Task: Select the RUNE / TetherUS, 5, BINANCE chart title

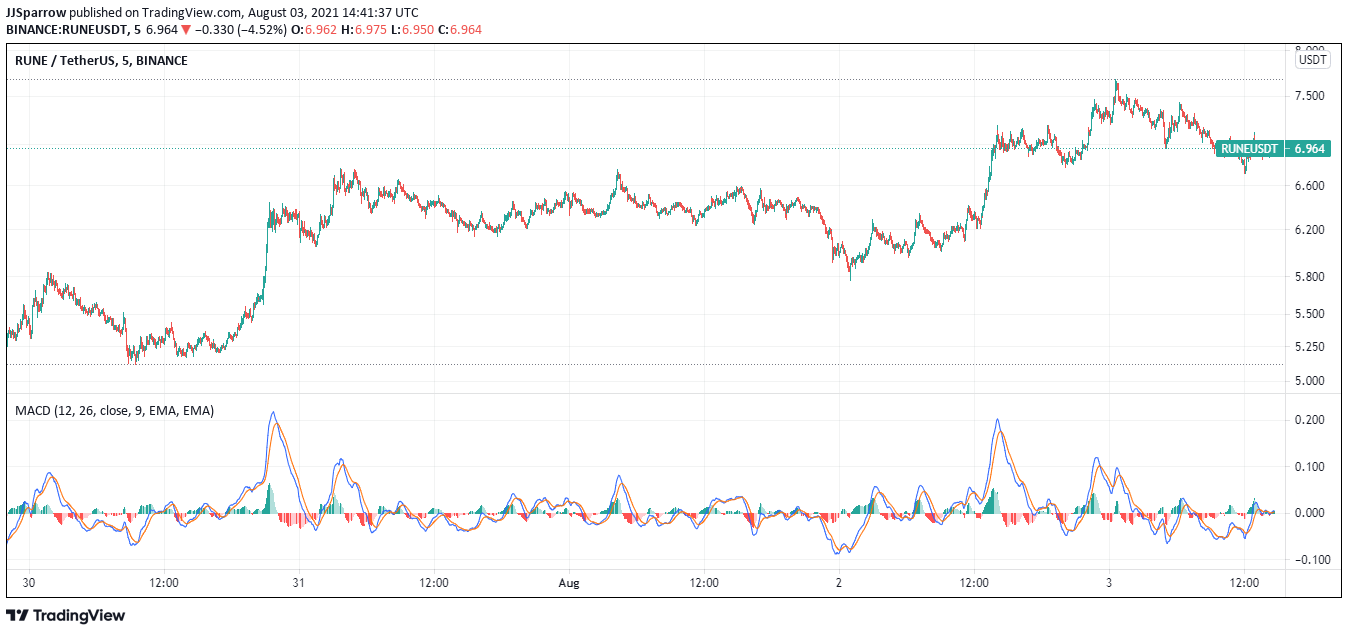Action: (x=101, y=61)
